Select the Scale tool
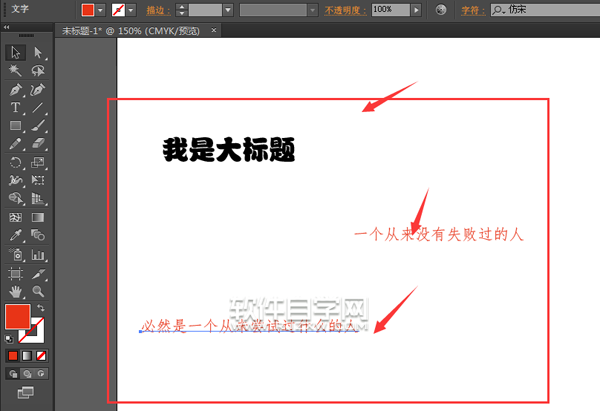 [38, 162]
